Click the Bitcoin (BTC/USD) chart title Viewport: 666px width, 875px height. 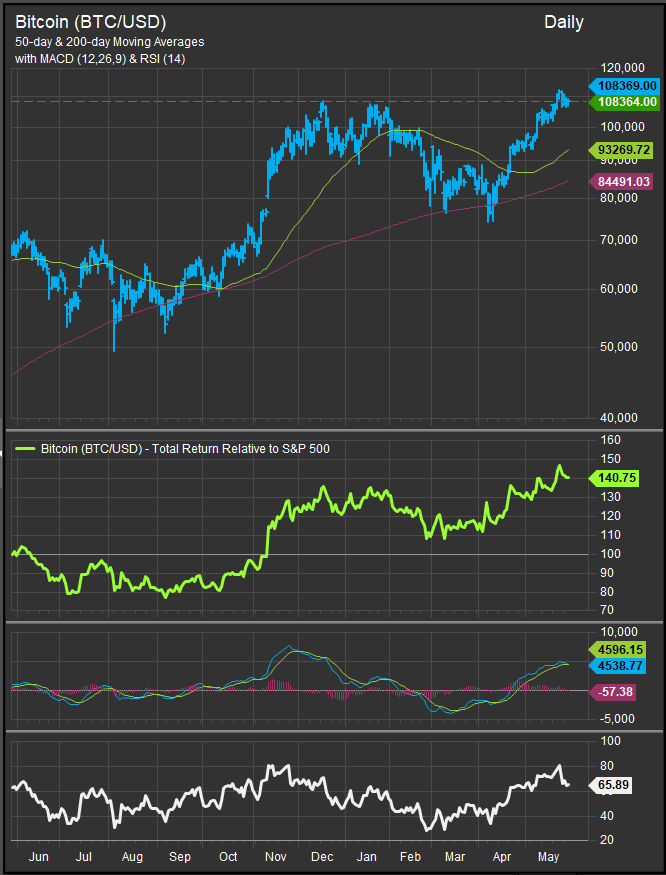pos(90,22)
